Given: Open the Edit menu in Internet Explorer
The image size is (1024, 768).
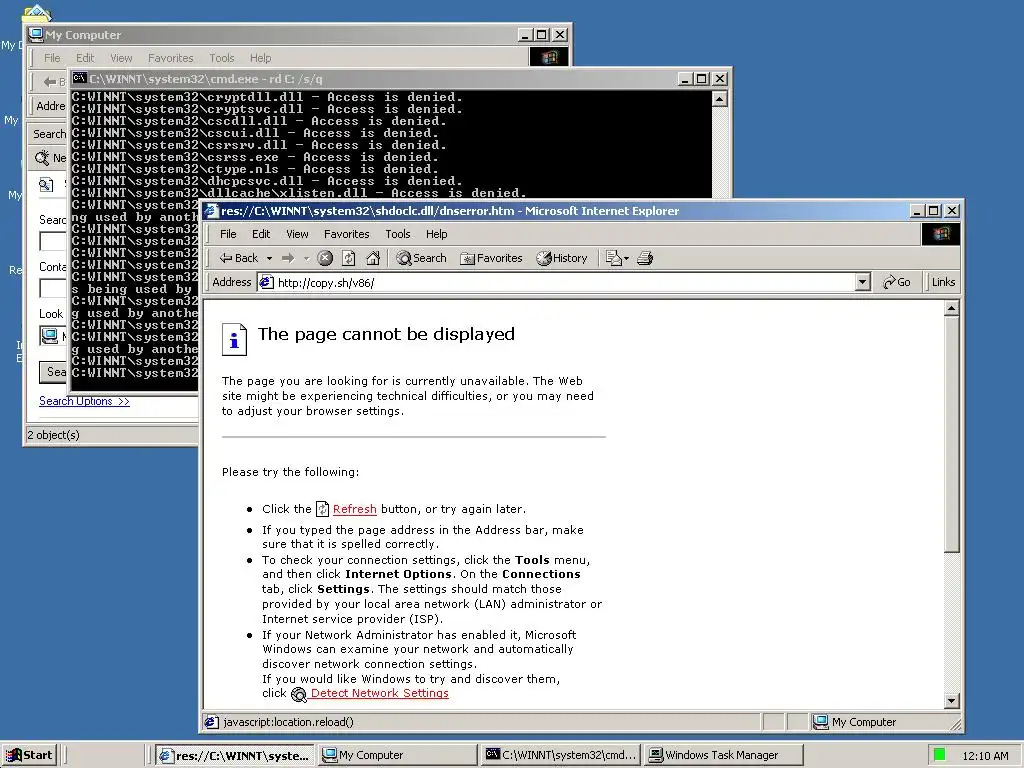Looking at the screenshot, I should click(261, 234).
